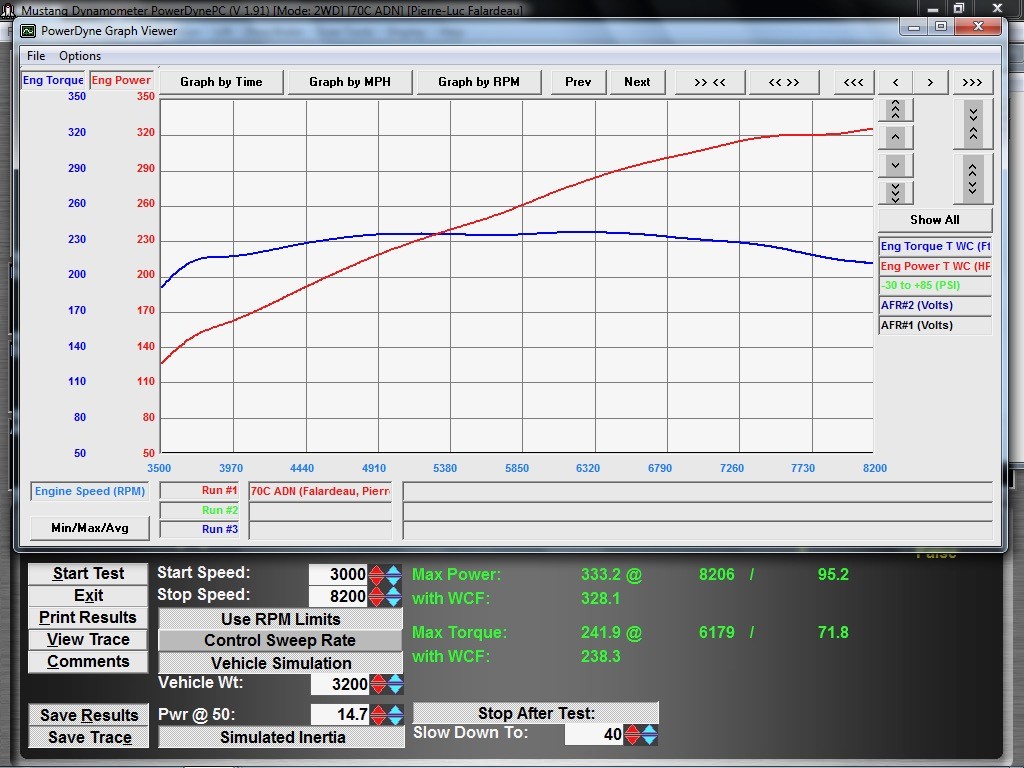Viewport: 1024px width, 768px height.
Task: Select the Run #3 label
Action: click(200, 530)
